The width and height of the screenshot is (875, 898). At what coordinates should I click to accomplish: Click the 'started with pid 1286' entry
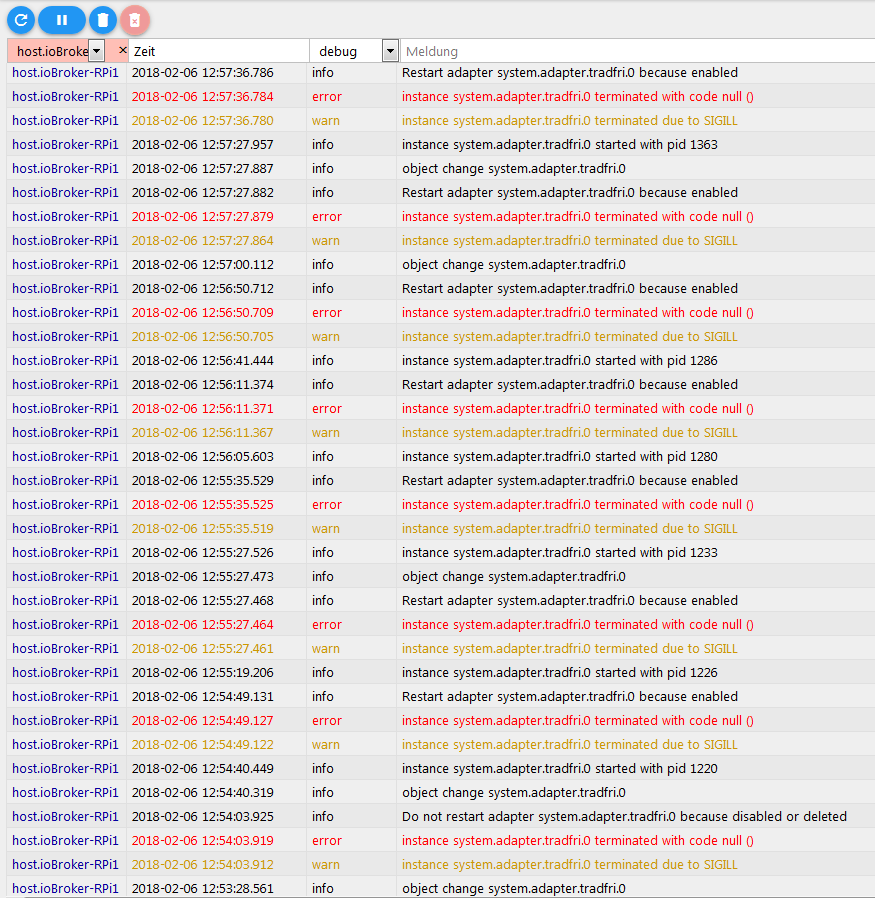pyautogui.click(x=559, y=361)
